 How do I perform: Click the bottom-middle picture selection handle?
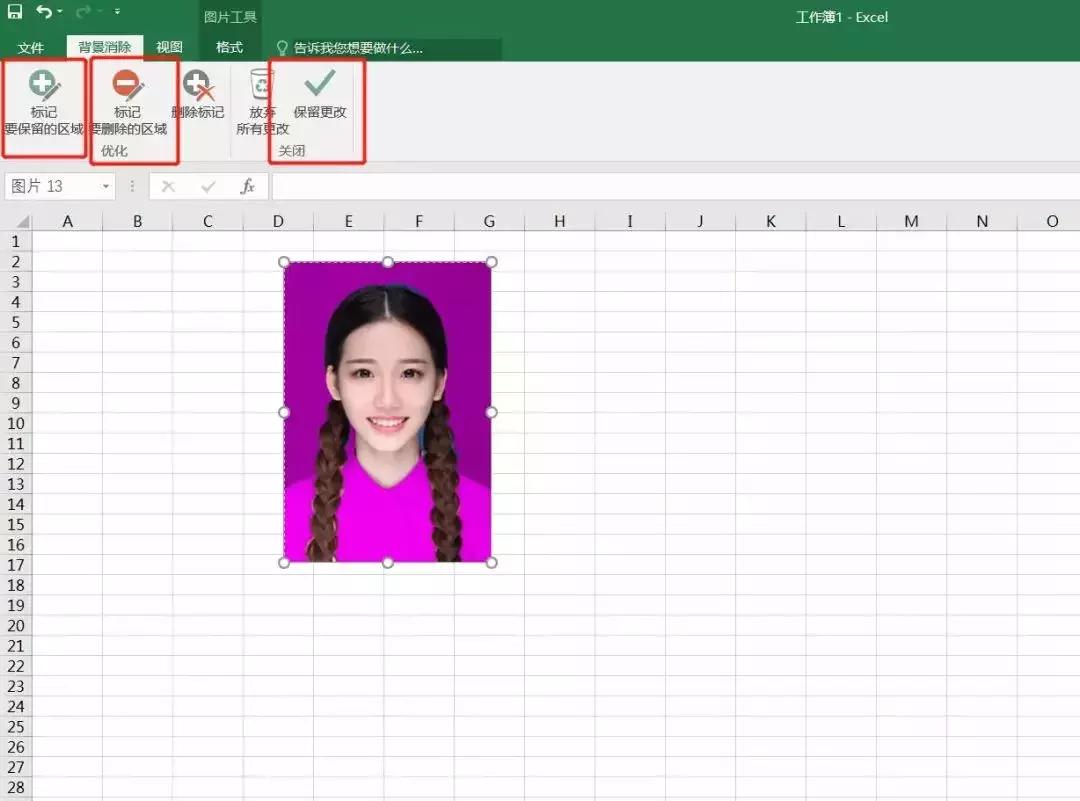click(x=388, y=563)
